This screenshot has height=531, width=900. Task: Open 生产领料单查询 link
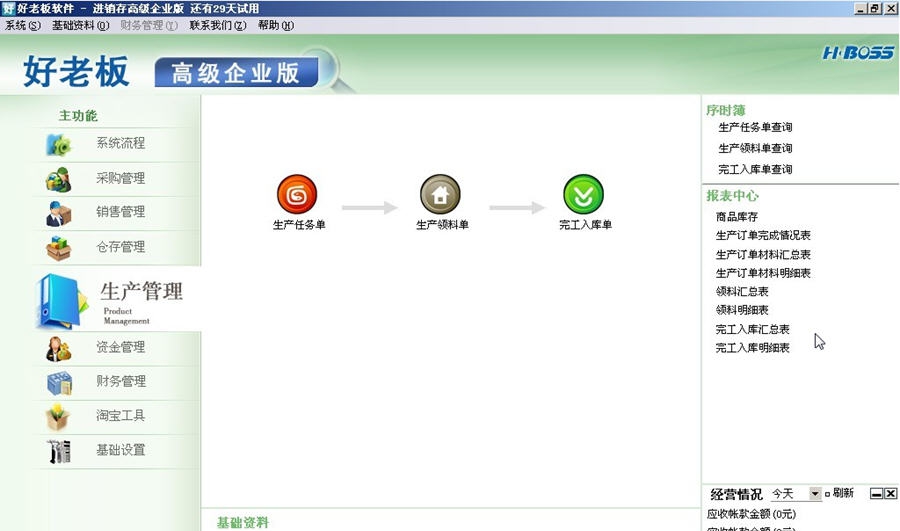(755, 148)
